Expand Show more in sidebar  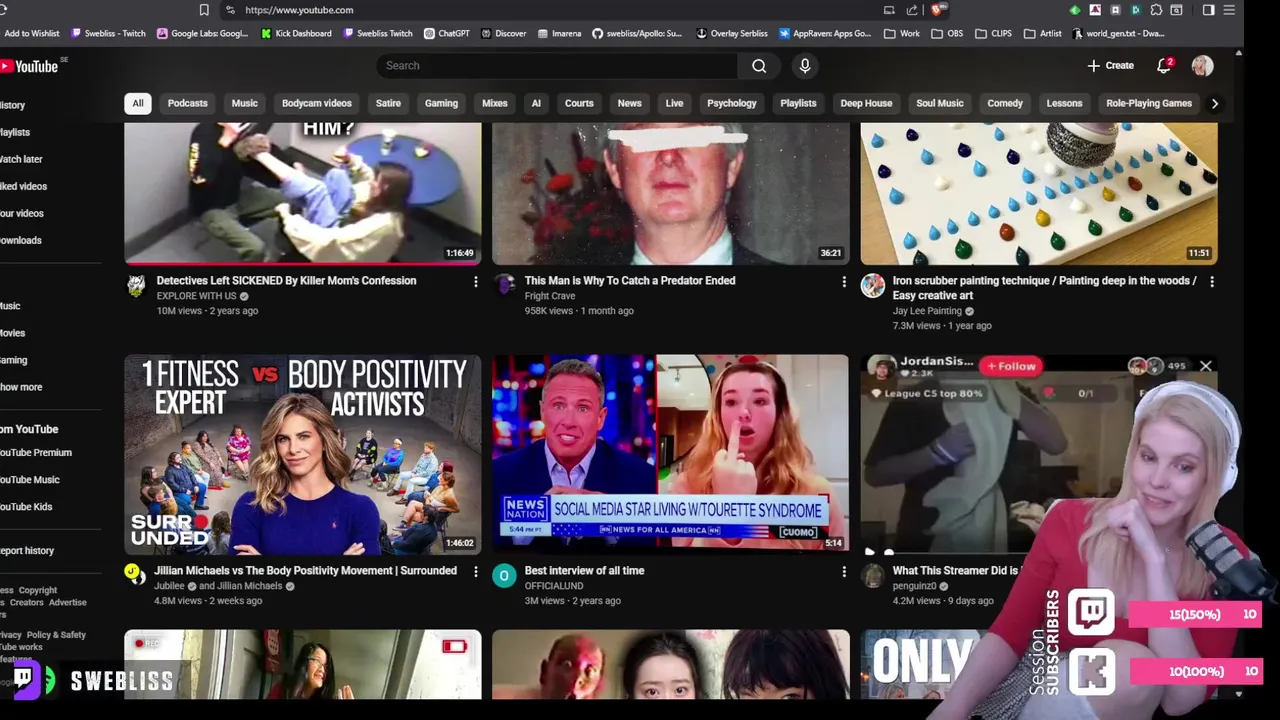point(21,387)
